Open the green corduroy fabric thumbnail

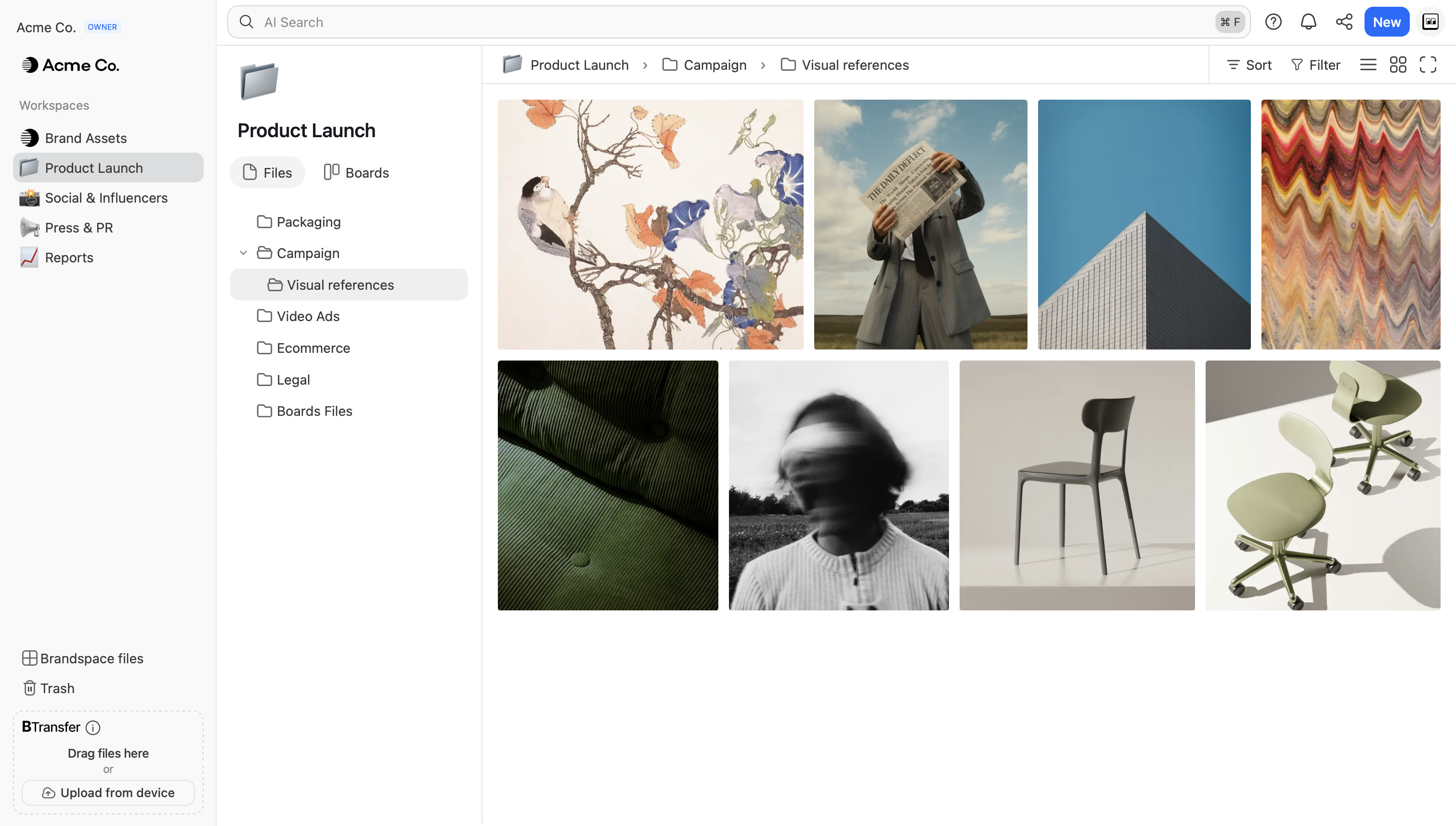click(x=608, y=486)
